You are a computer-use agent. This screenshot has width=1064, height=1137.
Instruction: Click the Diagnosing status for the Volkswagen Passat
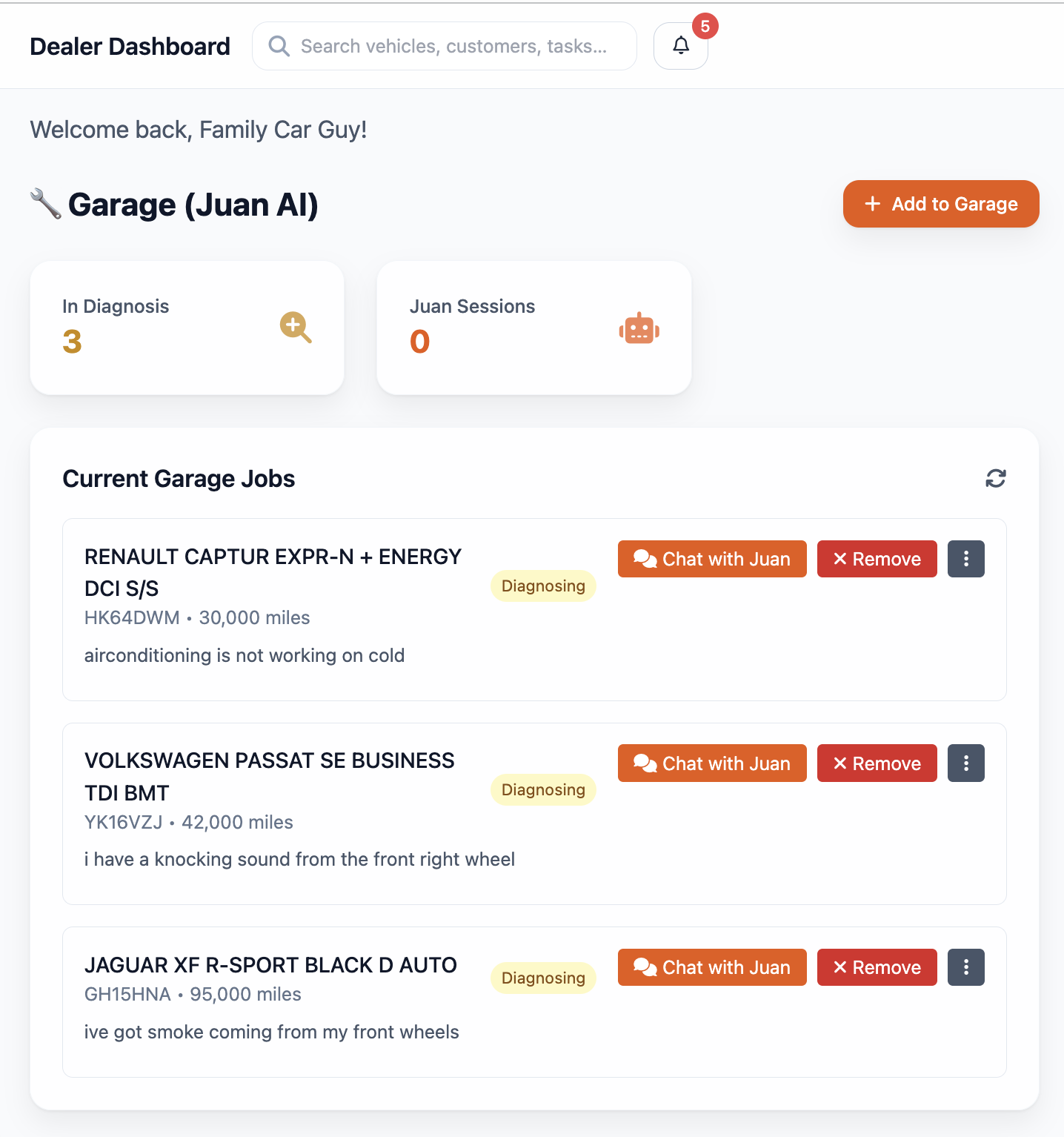tap(543, 789)
